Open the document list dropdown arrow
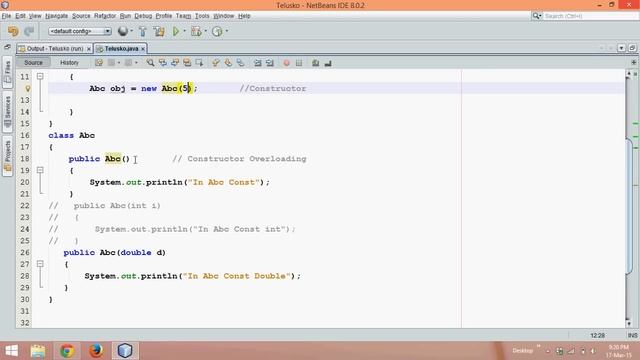640x360 pixels. pyautogui.click(x=621, y=48)
